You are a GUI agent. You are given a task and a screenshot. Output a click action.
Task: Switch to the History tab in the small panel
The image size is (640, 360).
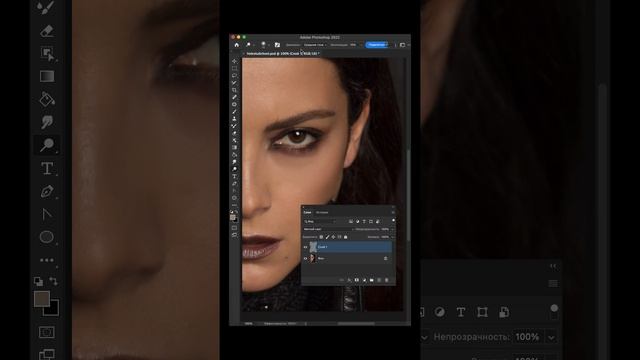(322, 212)
